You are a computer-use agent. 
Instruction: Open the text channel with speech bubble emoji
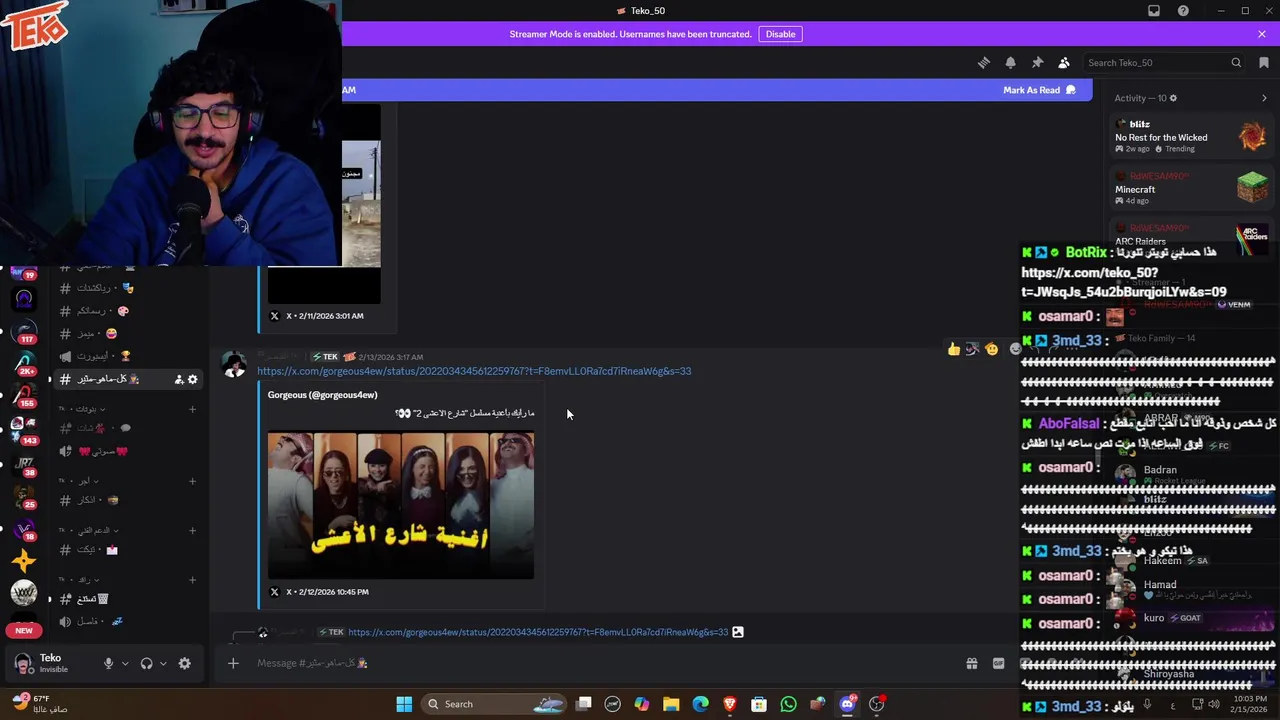click(129, 428)
